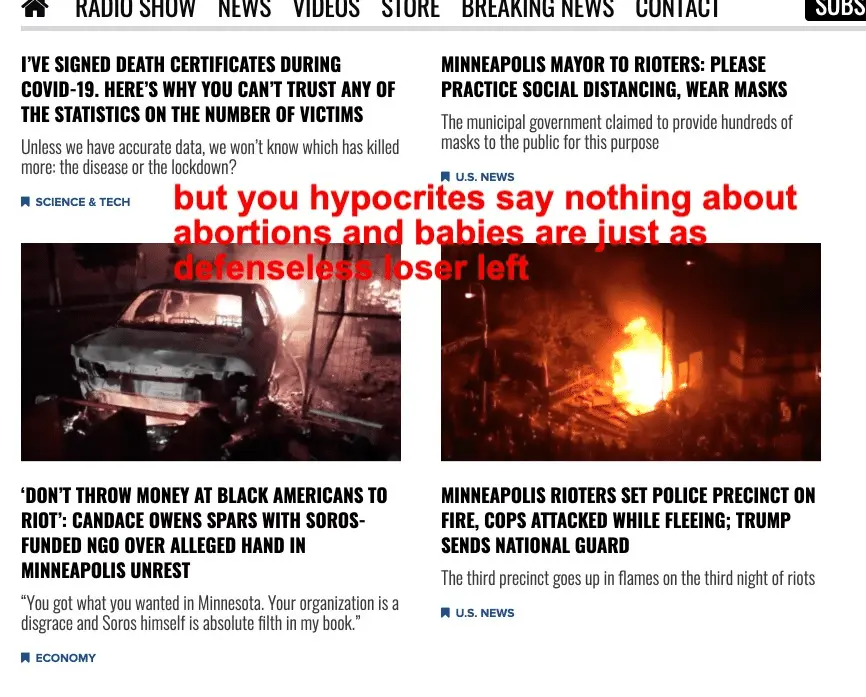Screen dimensions: 866x697
Task: Open the News menu item
Action: point(245,8)
